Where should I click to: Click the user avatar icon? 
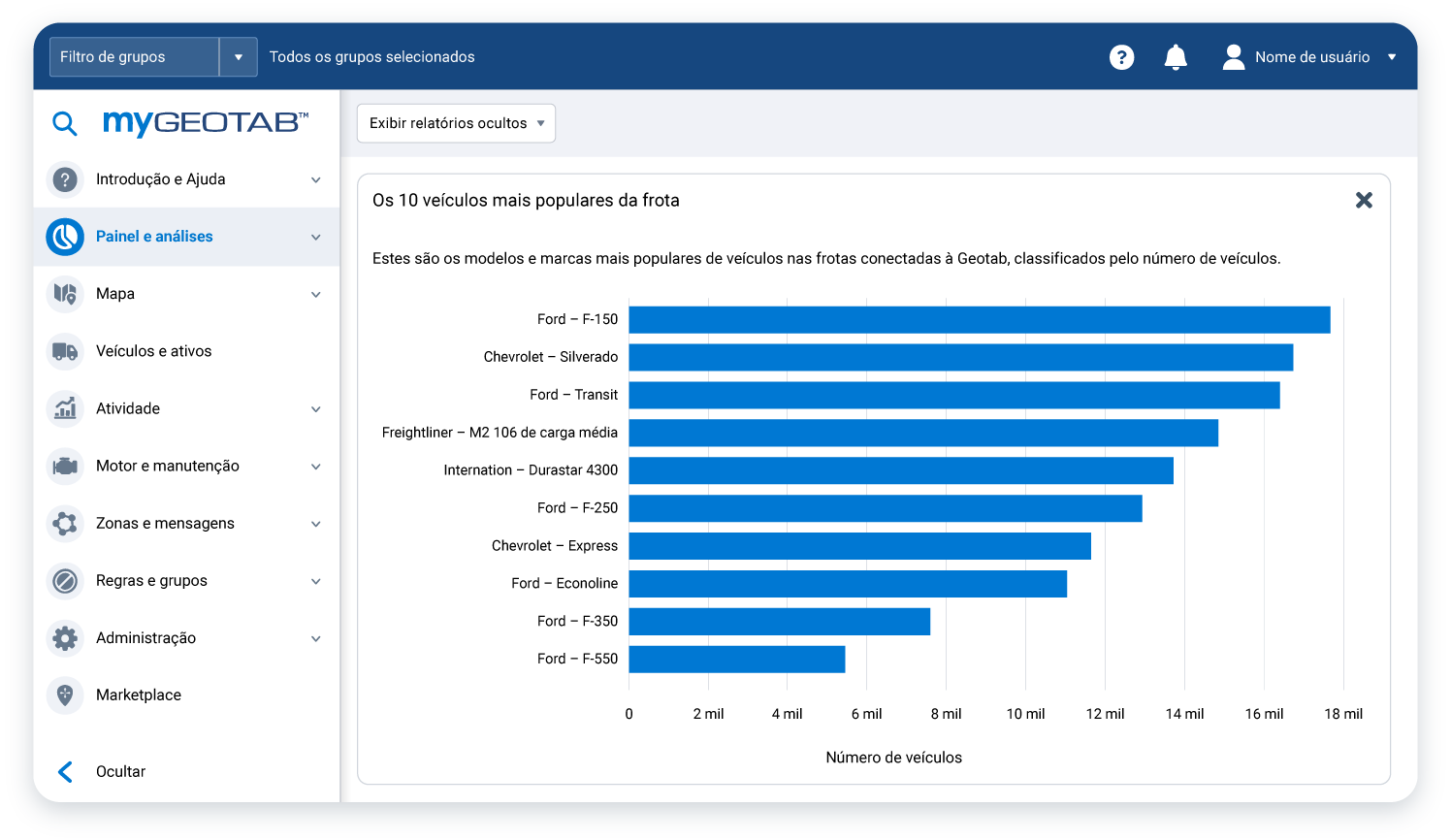(x=1234, y=57)
